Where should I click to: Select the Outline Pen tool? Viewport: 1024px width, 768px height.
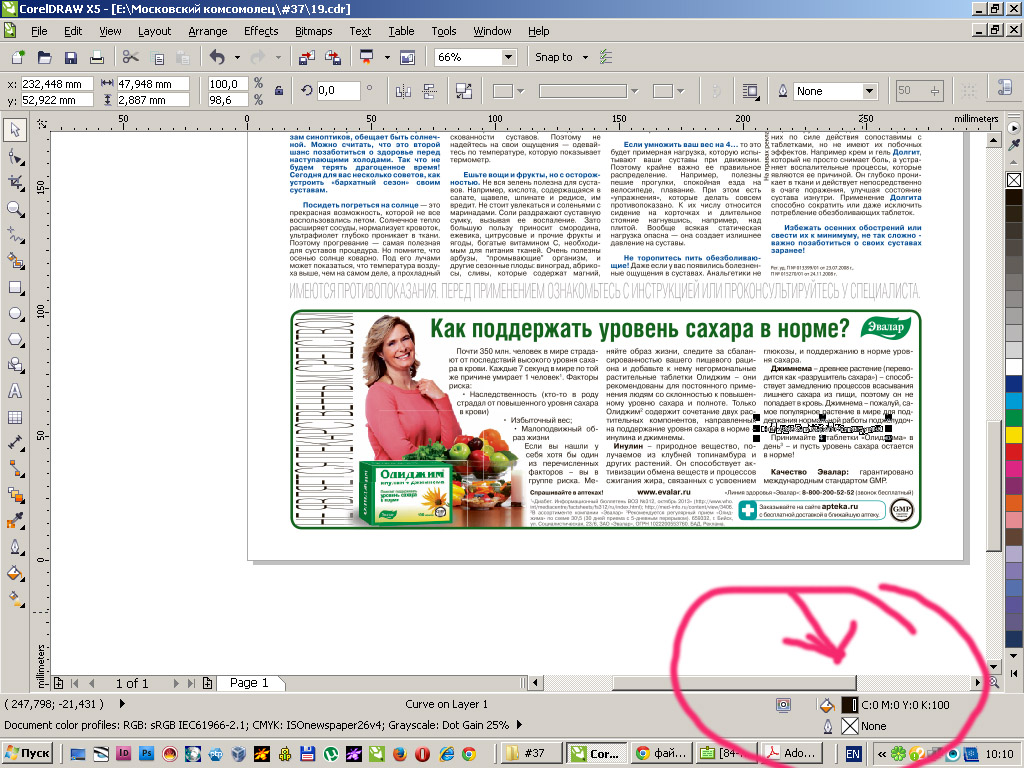14,547
